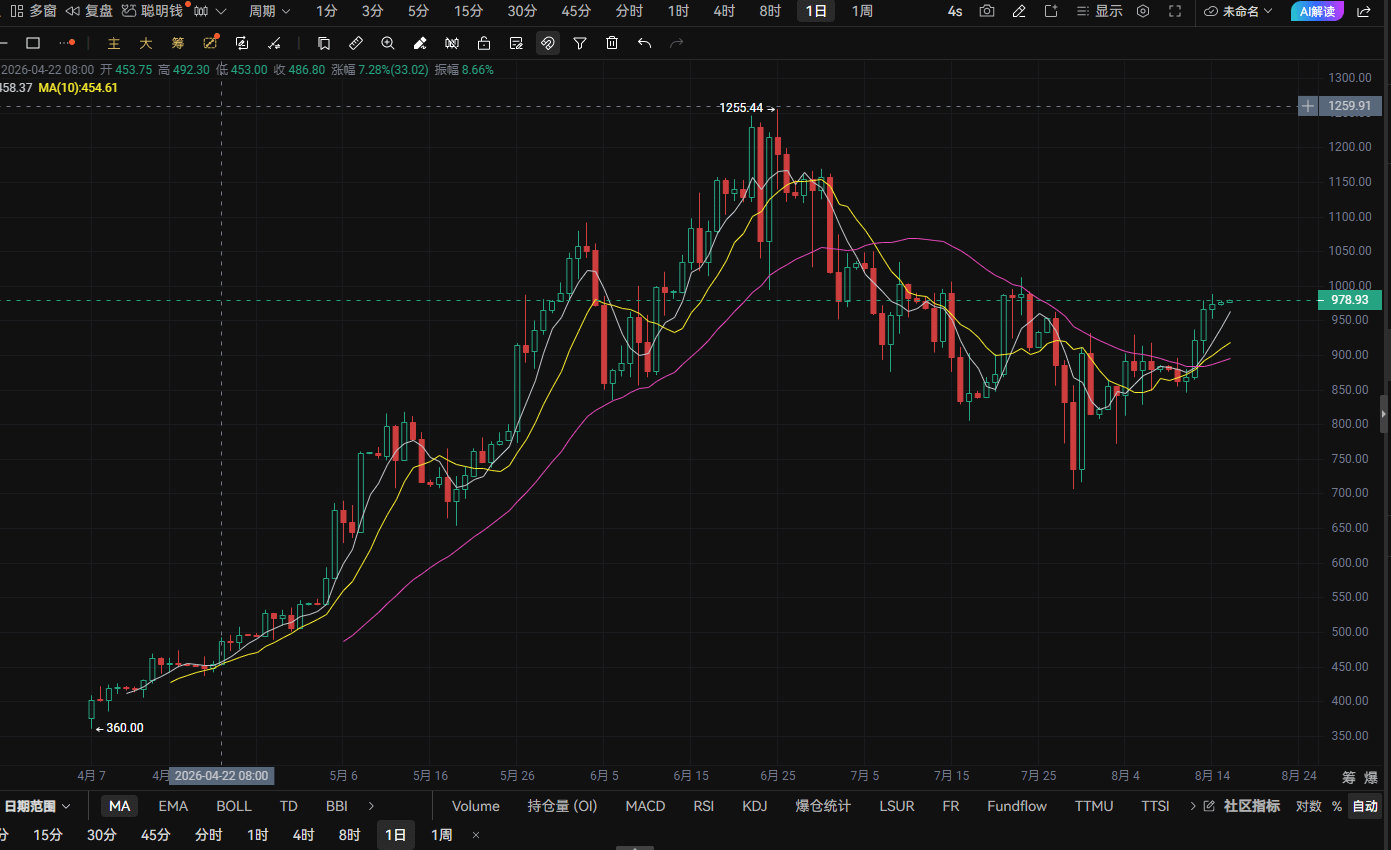
Task: Expand more main indicators arrow after BBI
Action: [x=372, y=806]
